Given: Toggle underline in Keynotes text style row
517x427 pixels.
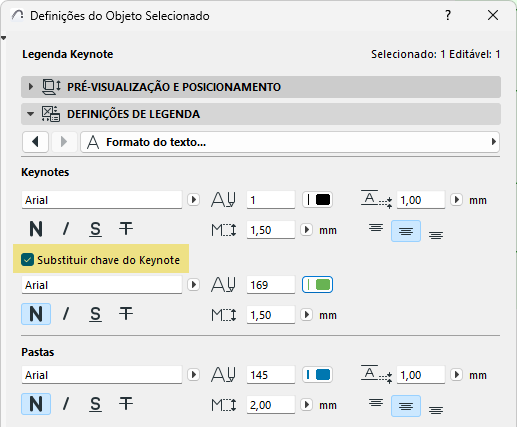Looking at the screenshot, I should click(95, 229).
